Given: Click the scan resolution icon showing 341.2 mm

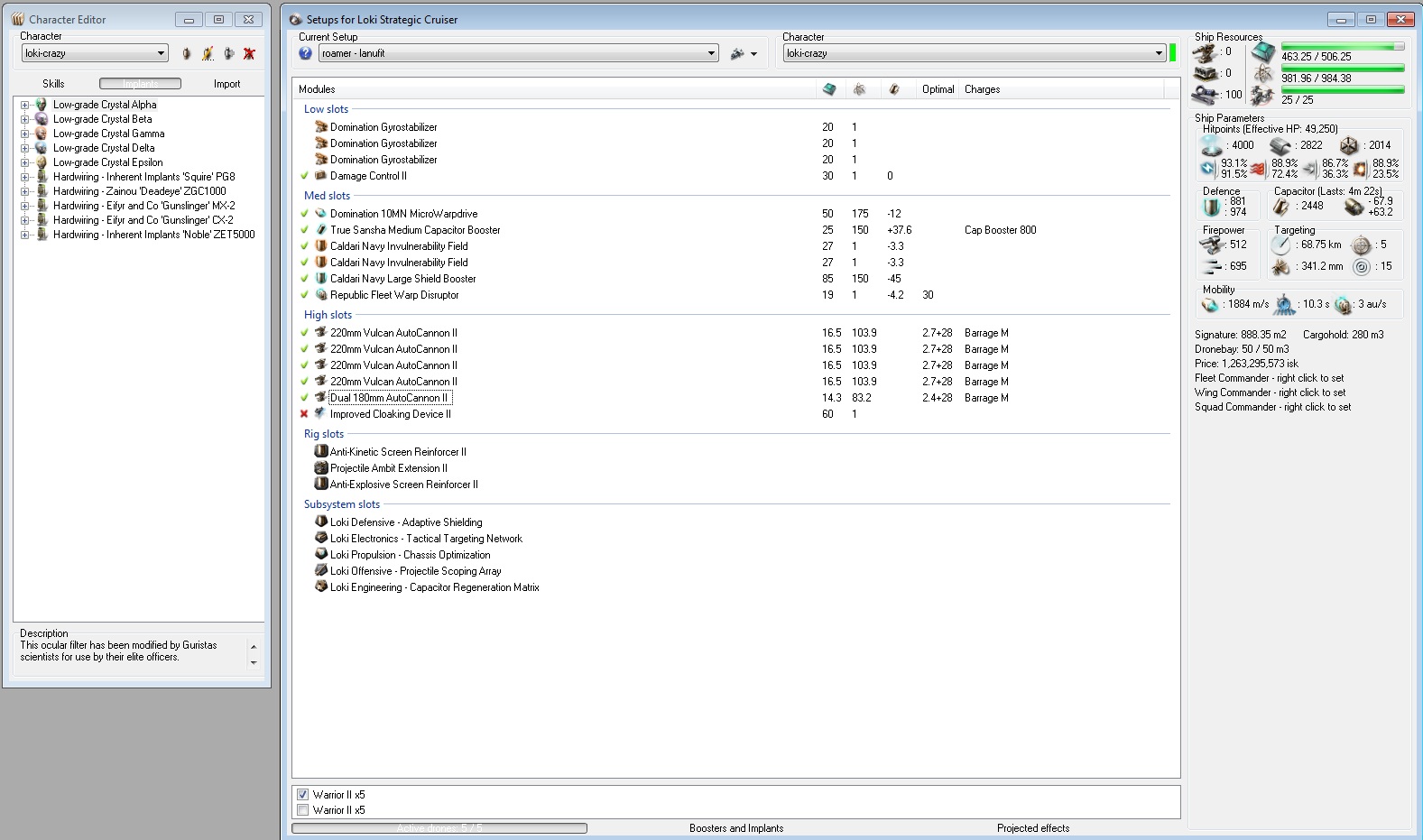Looking at the screenshot, I should click(x=1281, y=267).
